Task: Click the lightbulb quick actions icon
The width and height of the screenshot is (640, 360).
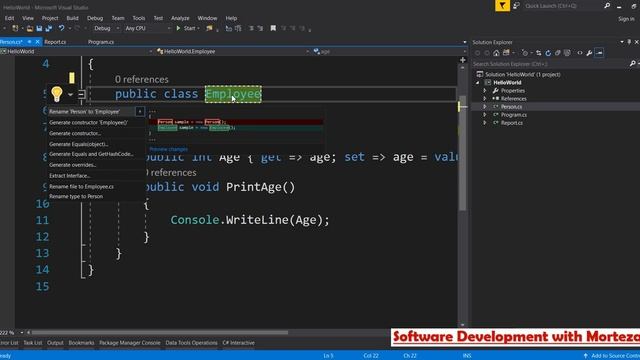Action: pos(57,94)
